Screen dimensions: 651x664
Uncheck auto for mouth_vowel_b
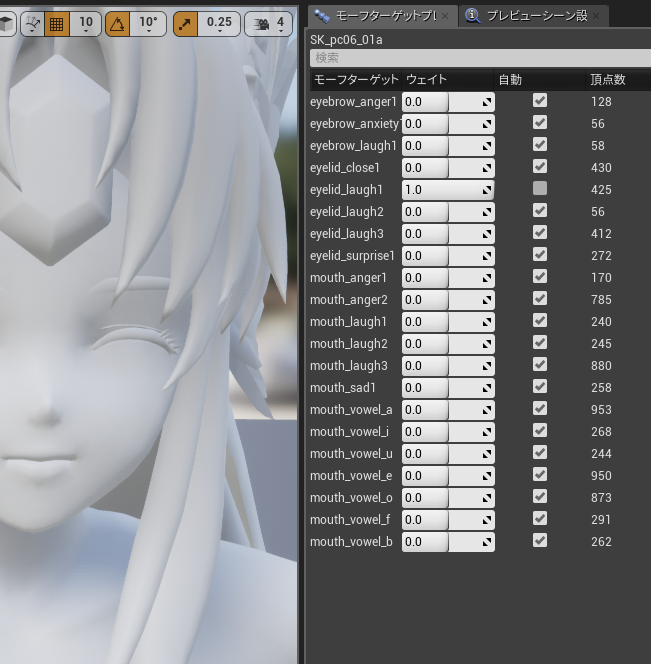coord(540,540)
